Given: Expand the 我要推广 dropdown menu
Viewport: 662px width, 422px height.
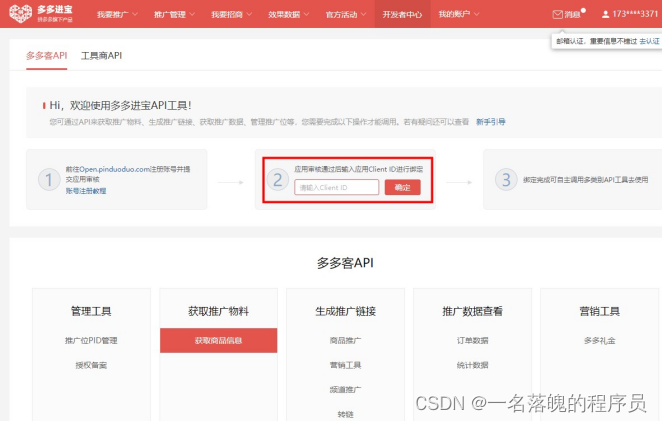Looking at the screenshot, I should pos(117,14).
